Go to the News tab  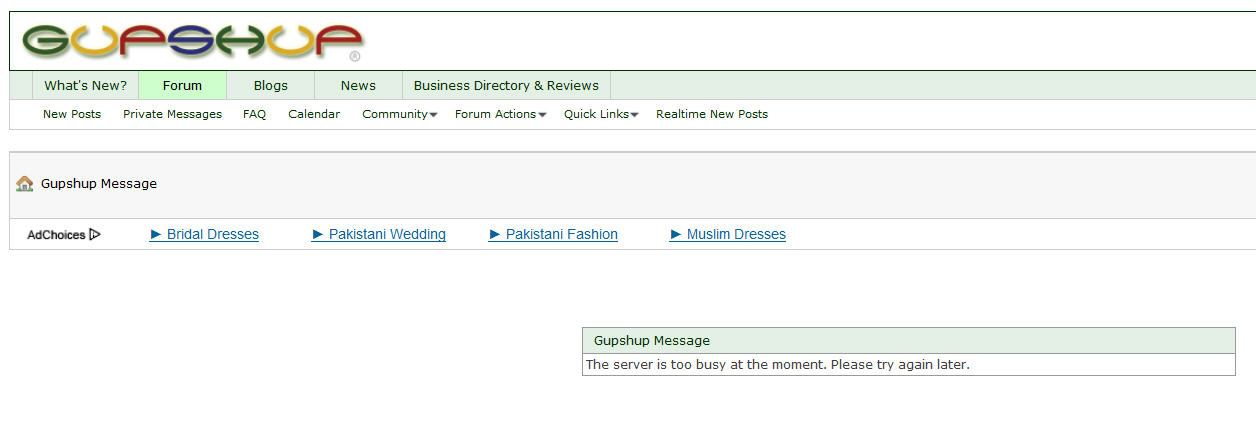(358, 86)
